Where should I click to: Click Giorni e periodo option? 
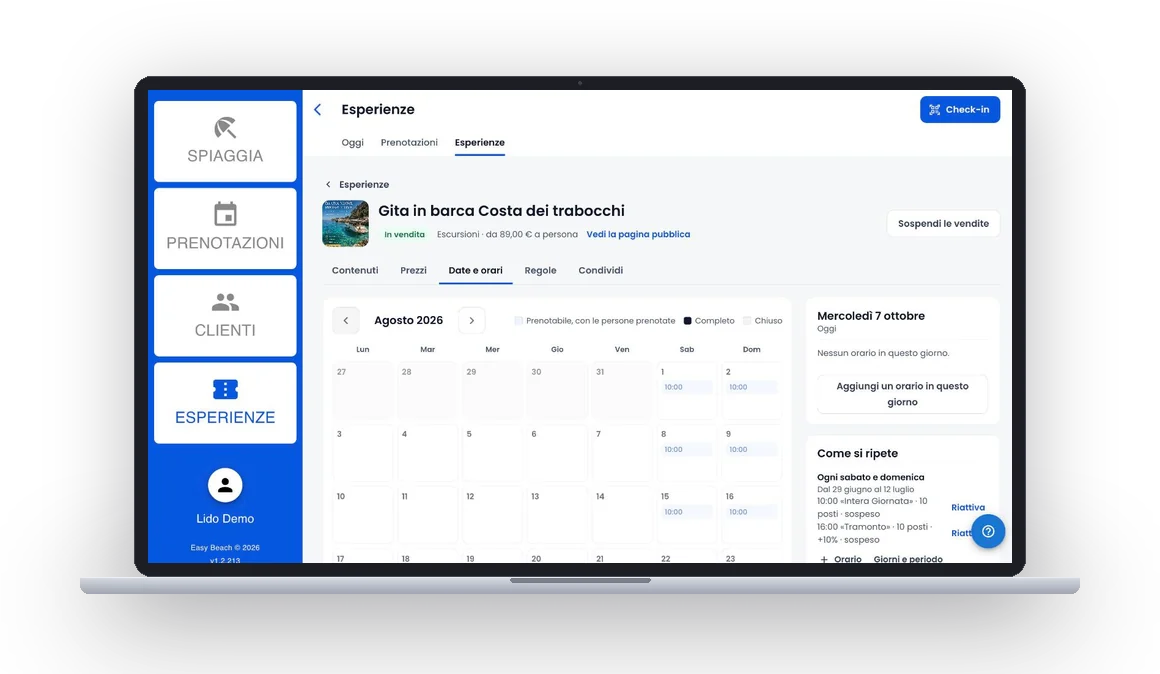click(x=908, y=559)
